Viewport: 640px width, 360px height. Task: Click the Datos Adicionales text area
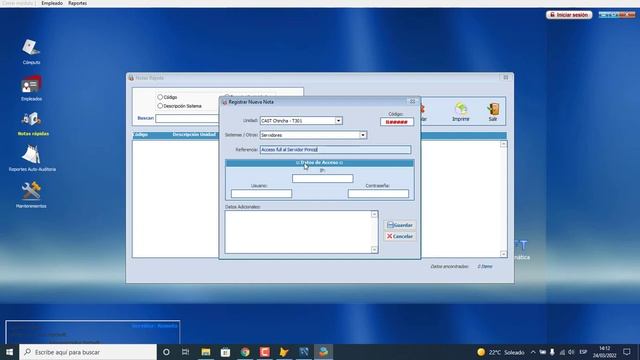[x=298, y=232]
